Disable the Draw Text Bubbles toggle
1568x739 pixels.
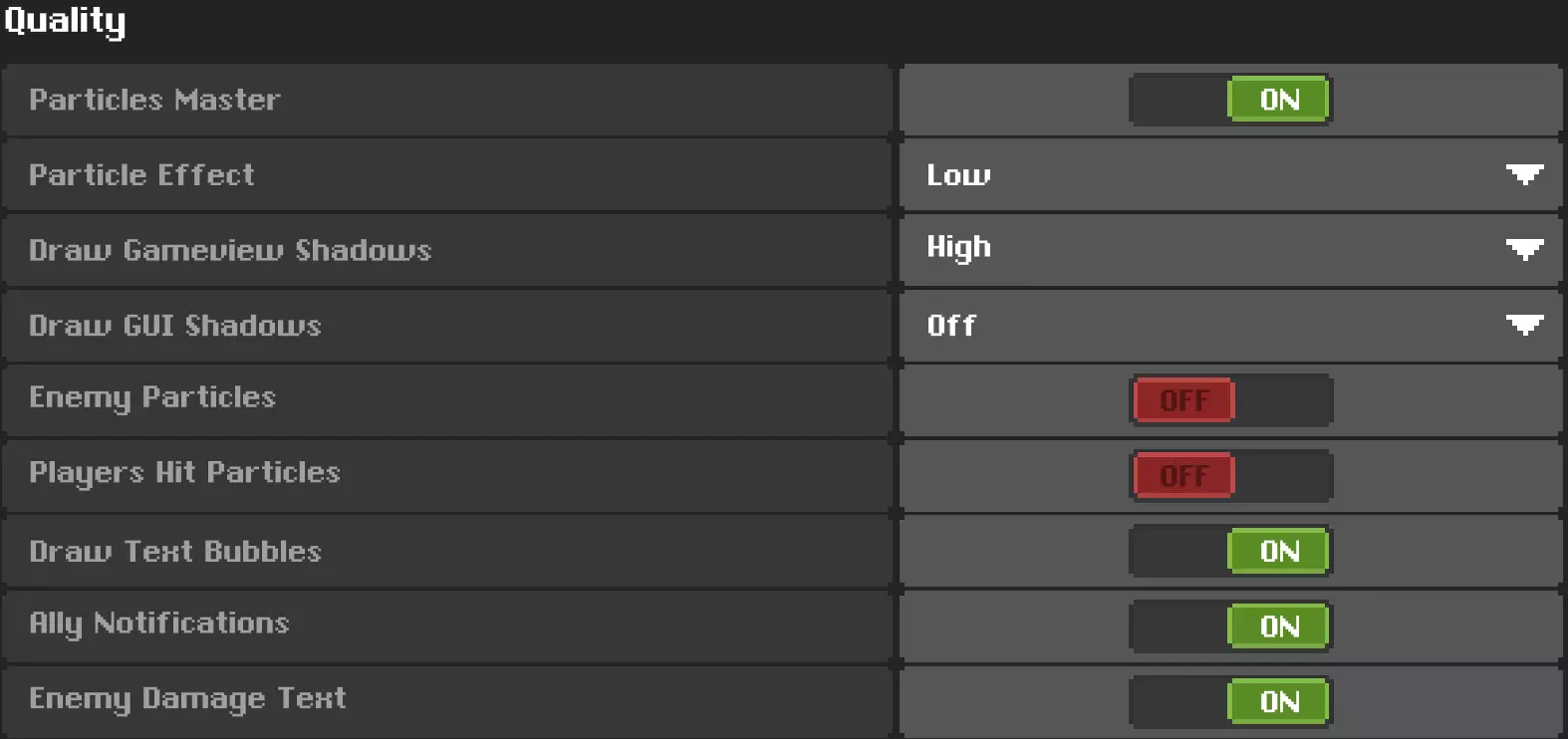pyautogui.click(x=1230, y=552)
